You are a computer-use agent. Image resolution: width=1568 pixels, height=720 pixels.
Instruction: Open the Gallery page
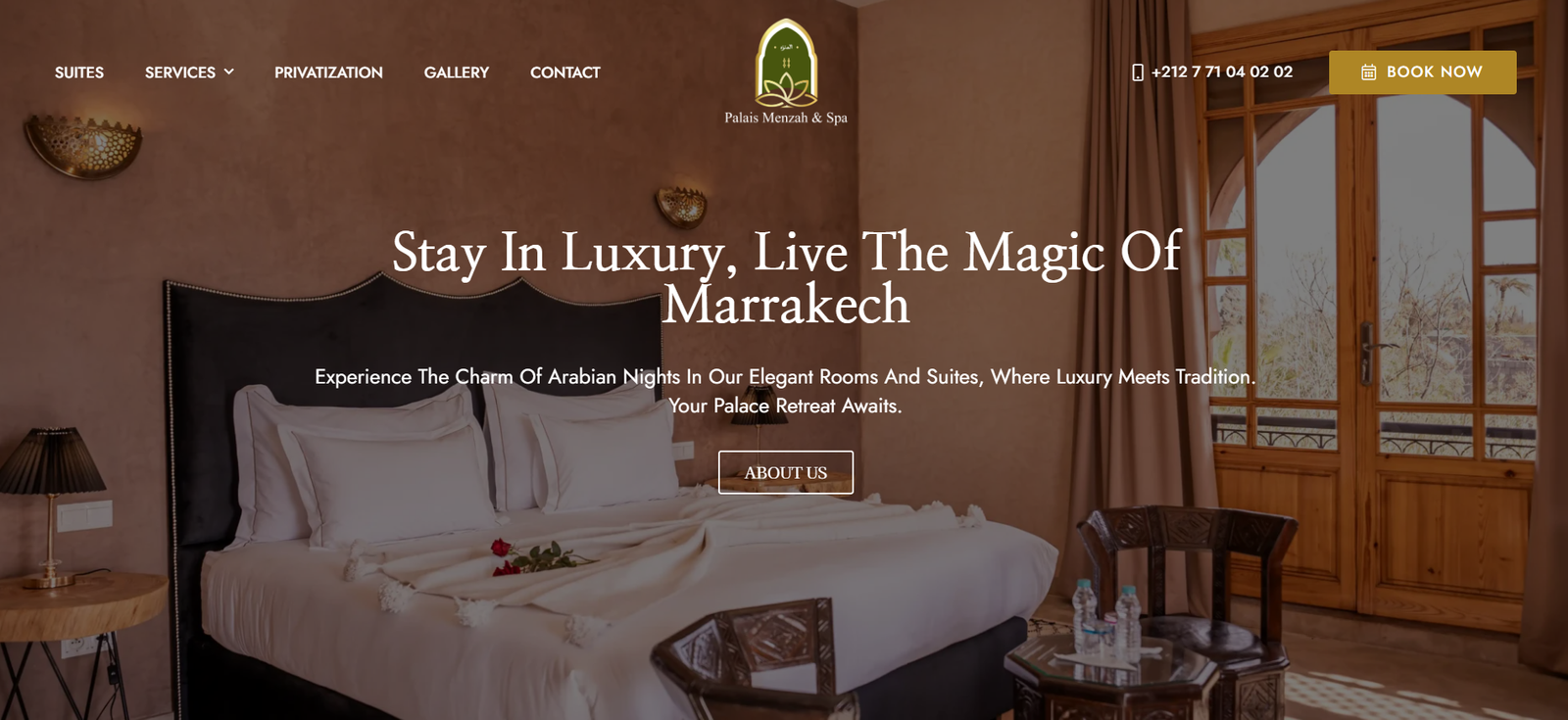pos(457,72)
